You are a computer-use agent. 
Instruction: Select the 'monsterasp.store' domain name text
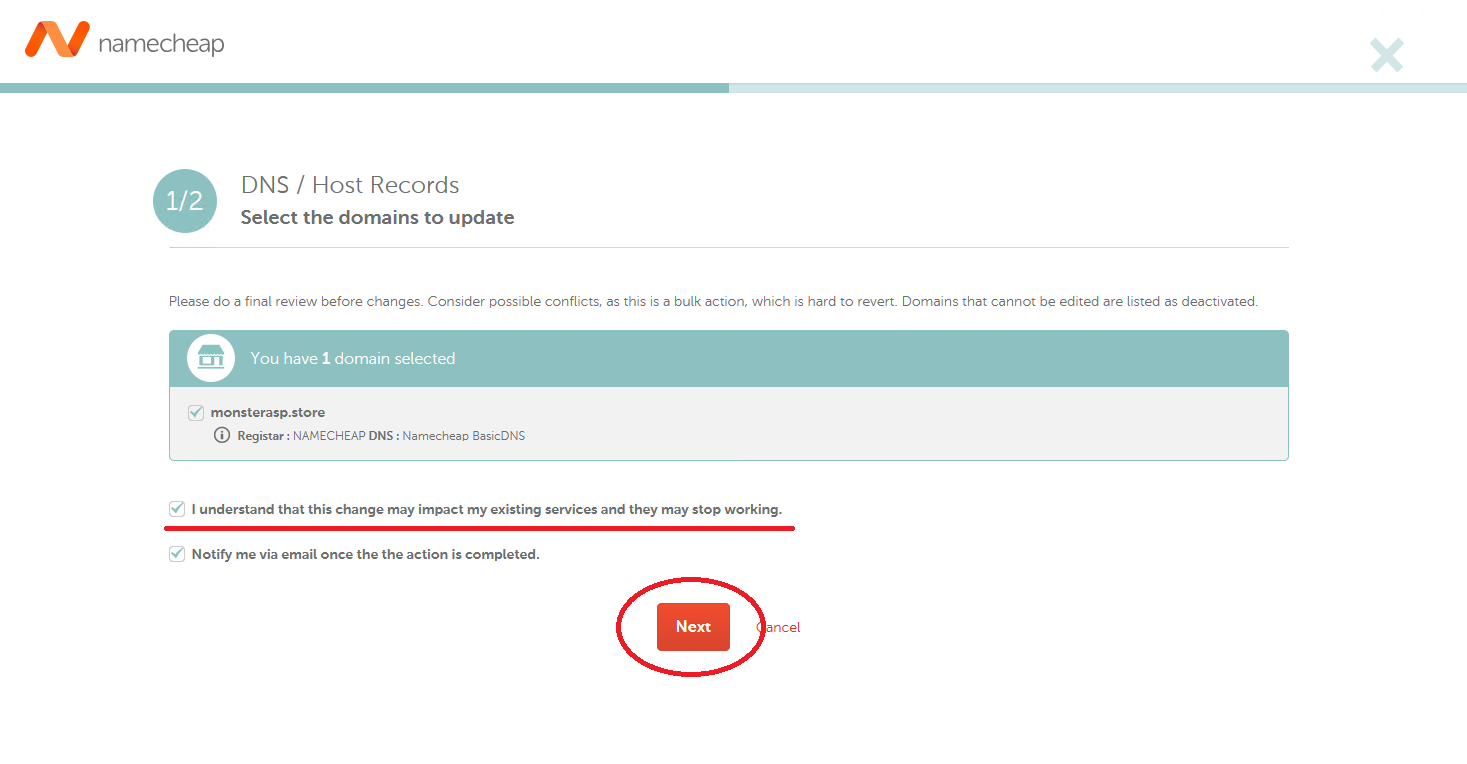click(268, 412)
